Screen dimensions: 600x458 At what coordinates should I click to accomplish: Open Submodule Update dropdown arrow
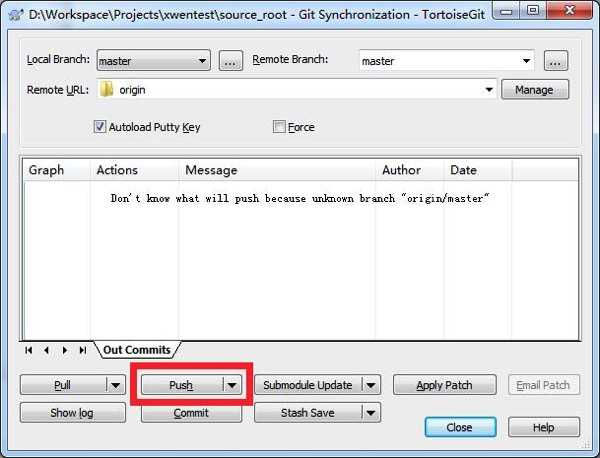point(371,385)
